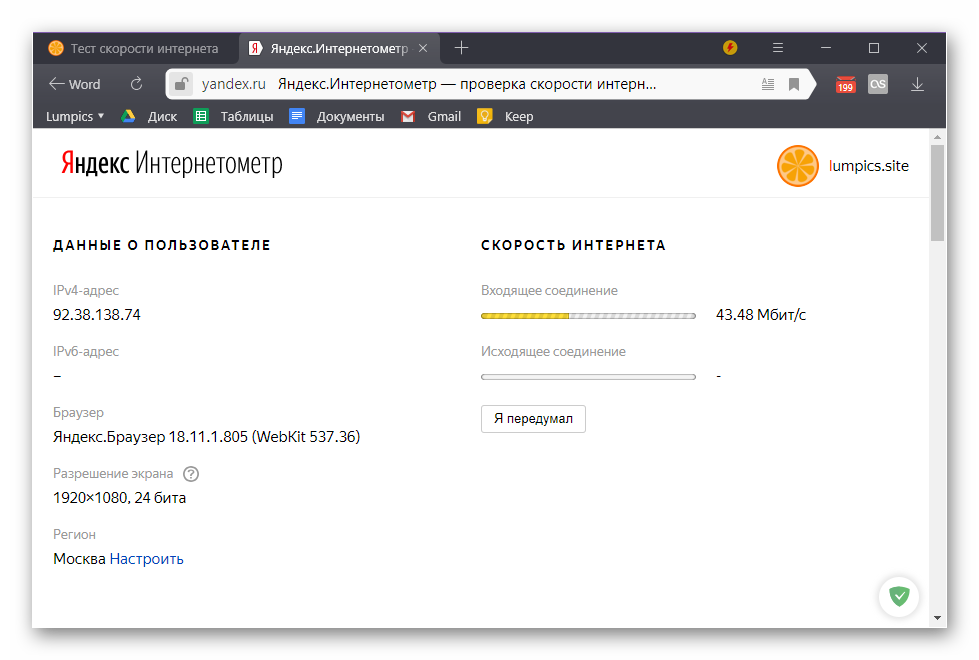Minimize the browser window
Viewport: 979px width, 660px height.
(x=826, y=48)
